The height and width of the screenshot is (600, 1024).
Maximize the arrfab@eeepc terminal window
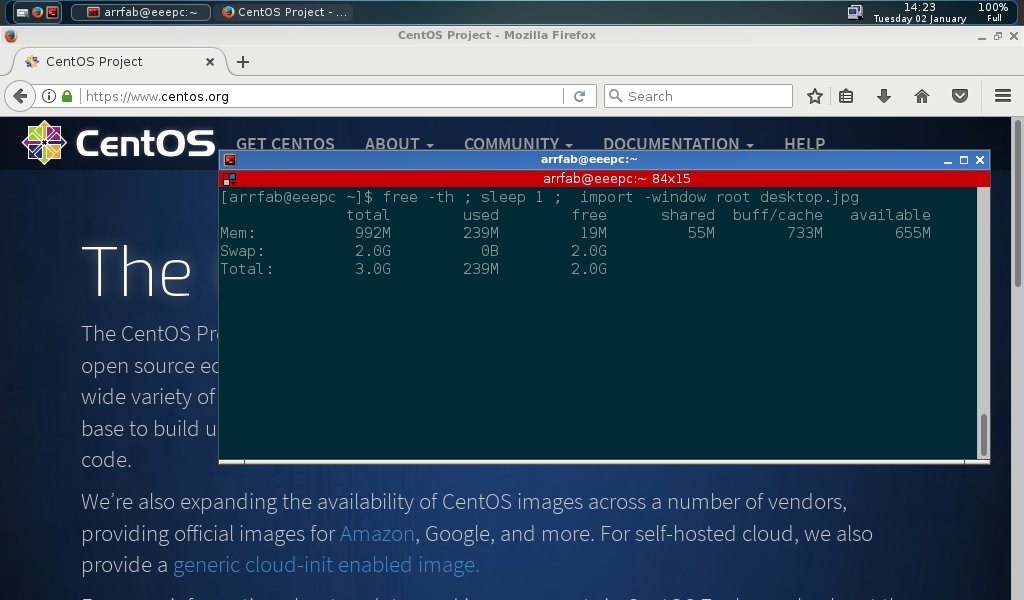coord(964,160)
